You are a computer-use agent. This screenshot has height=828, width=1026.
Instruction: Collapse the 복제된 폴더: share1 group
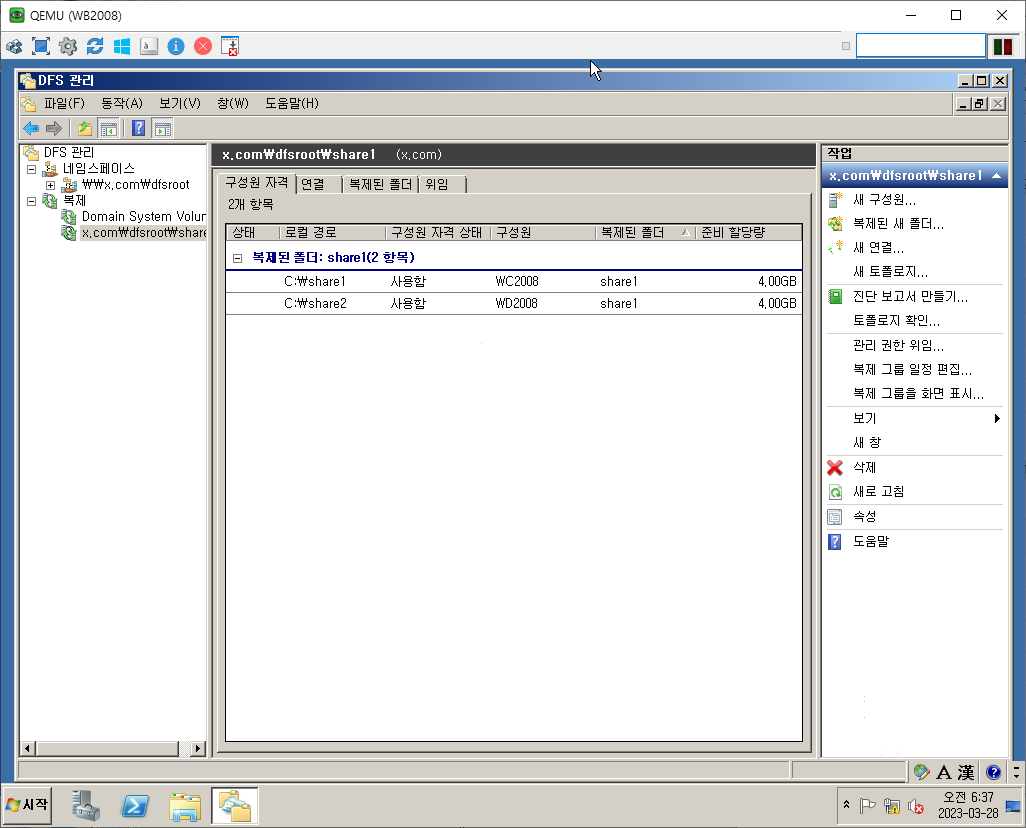[238, 259]
